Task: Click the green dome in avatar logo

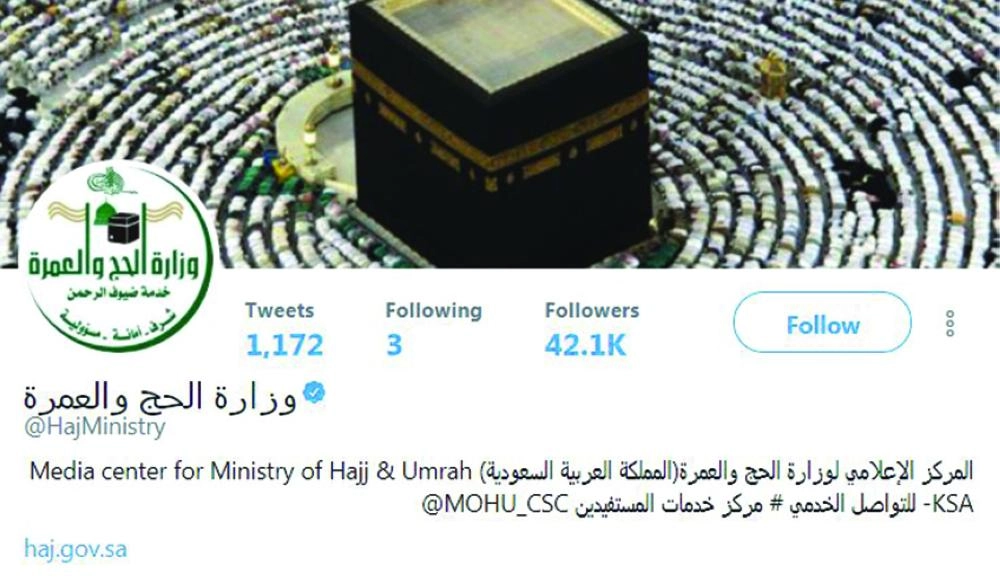Action: coord(103,214)
